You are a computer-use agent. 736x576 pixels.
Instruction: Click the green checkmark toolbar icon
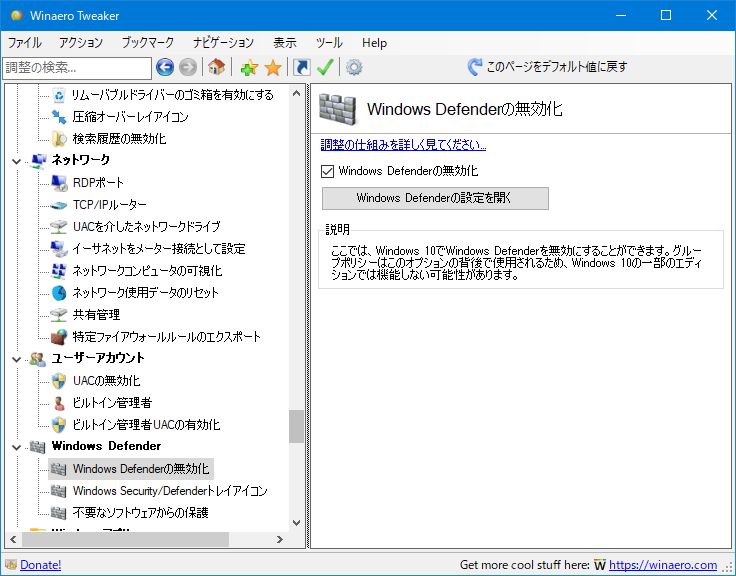[325, 67]
